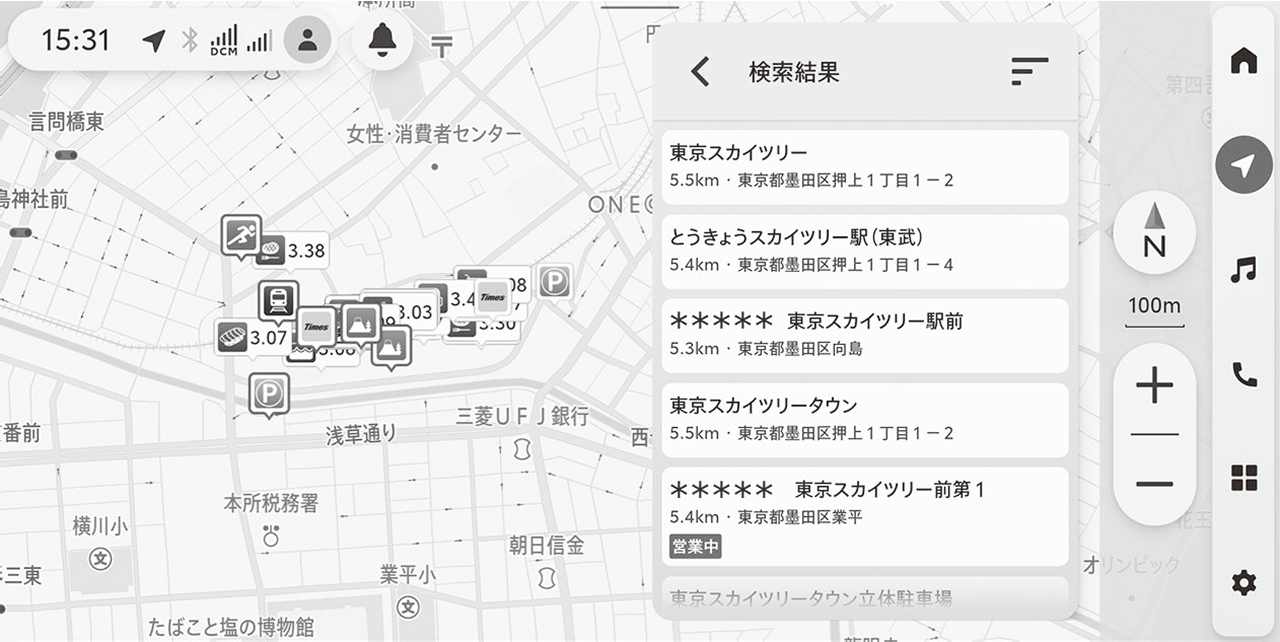
Task: Choose 東京スカイツリー駅前 result in 向島
Action: [864, 334]
